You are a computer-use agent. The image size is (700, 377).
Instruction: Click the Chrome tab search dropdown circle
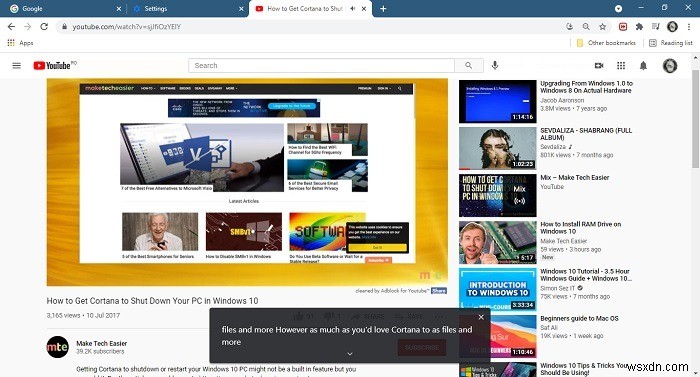[x=618, y=8]
